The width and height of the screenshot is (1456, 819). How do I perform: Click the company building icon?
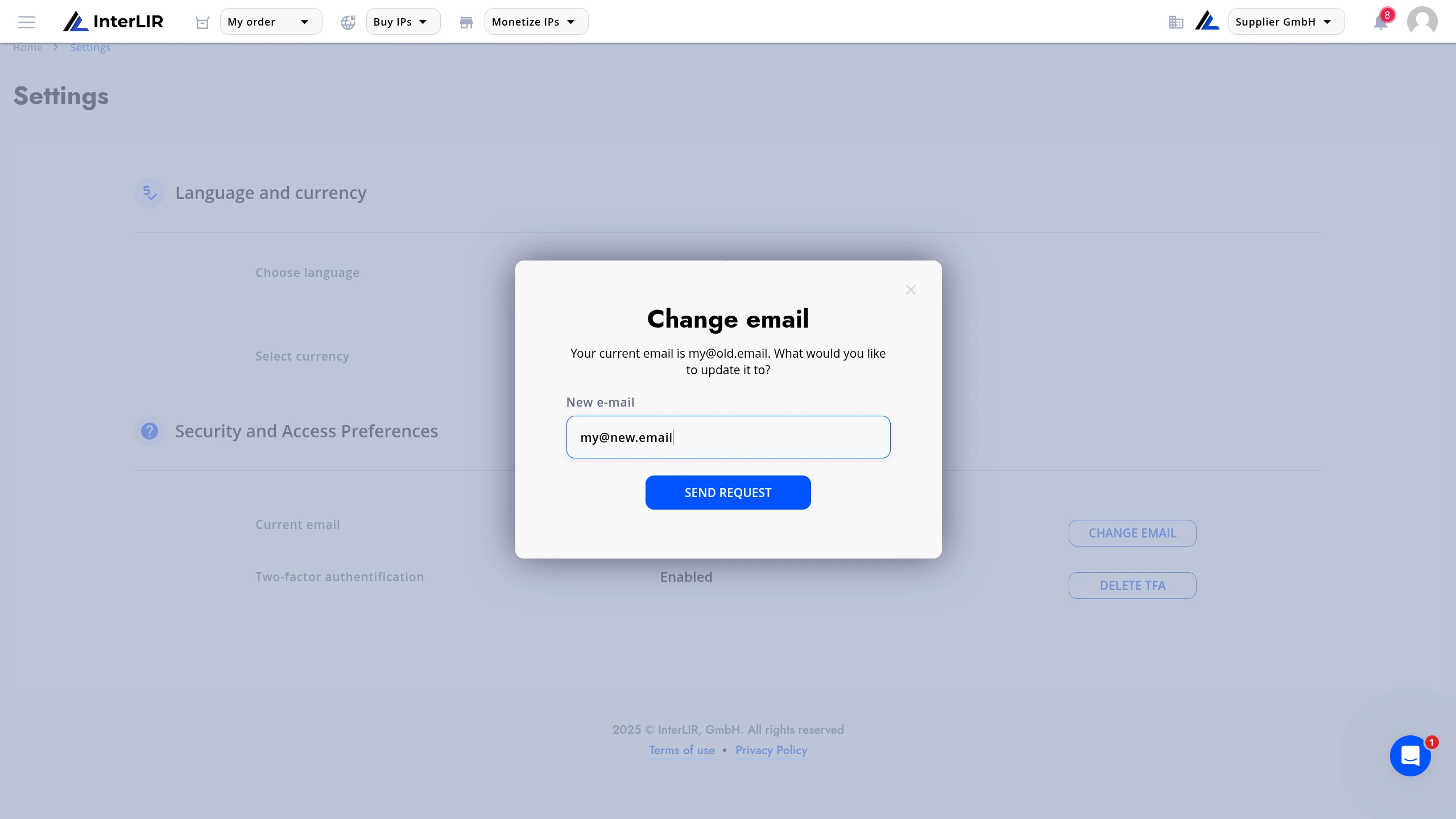[x=1176, y=22]
